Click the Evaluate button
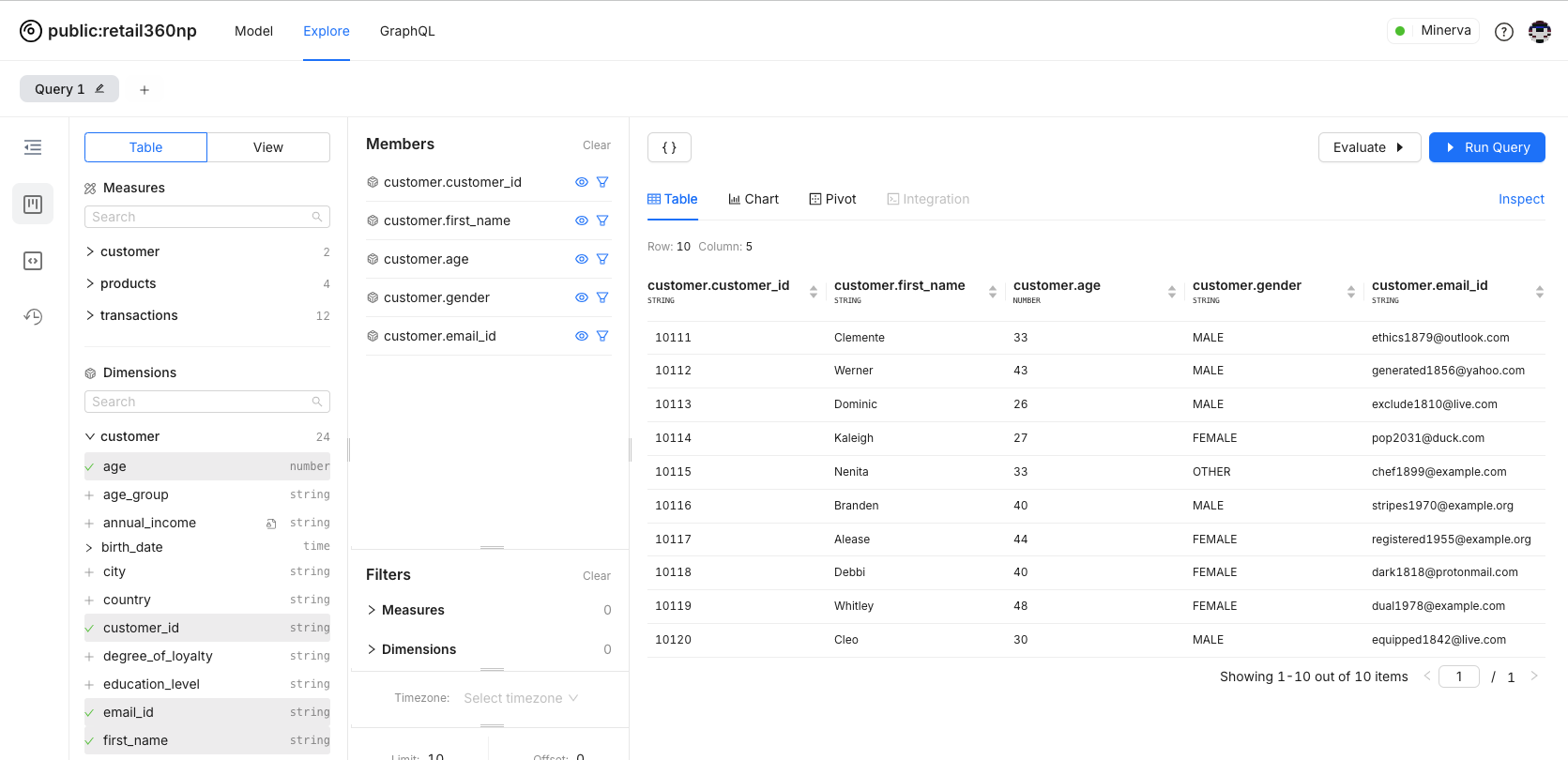The width and height of the screenshot is (1568, 760). click(x=1369, y=147)
